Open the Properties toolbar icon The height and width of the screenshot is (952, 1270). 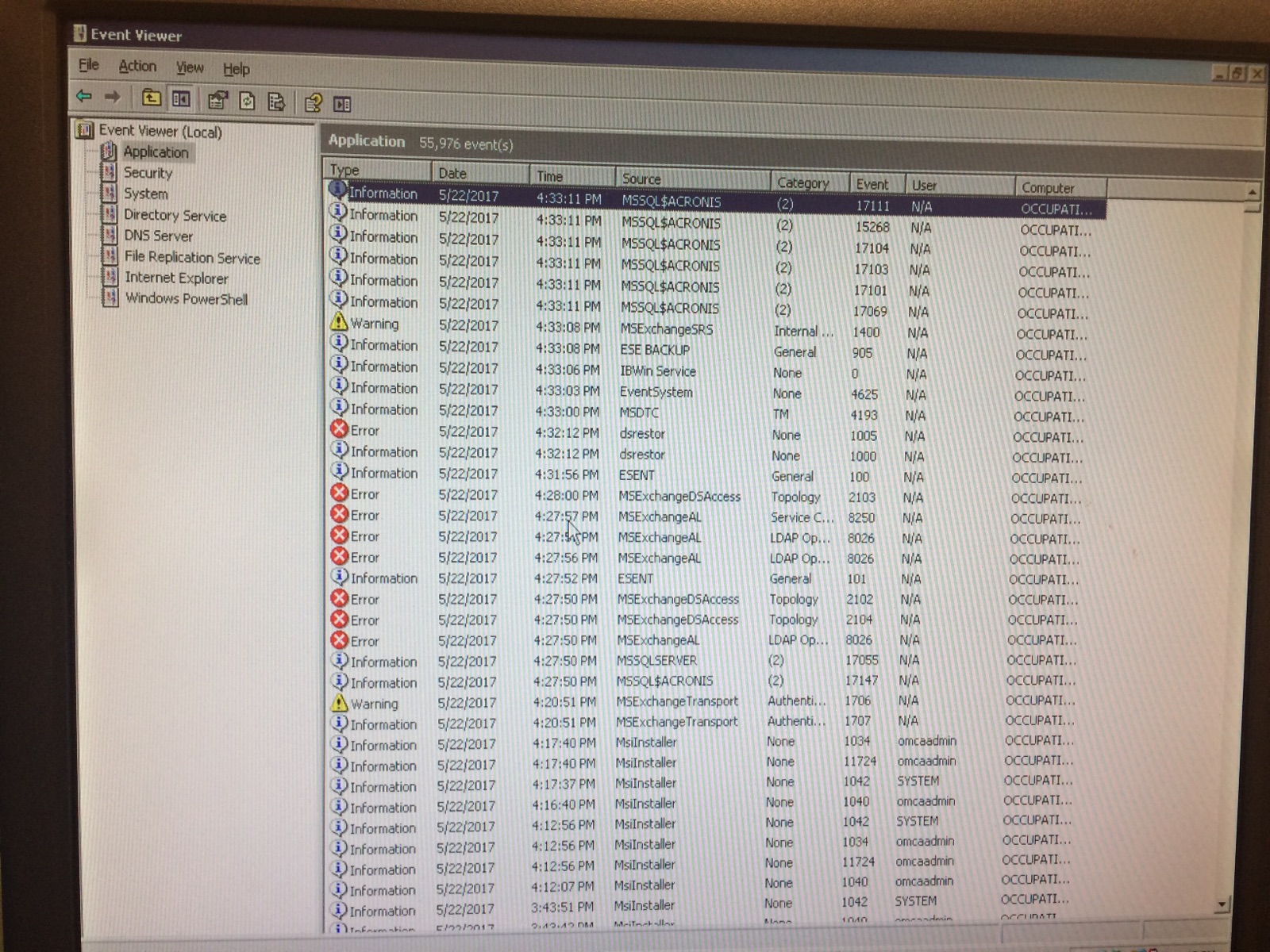(217, 100)
